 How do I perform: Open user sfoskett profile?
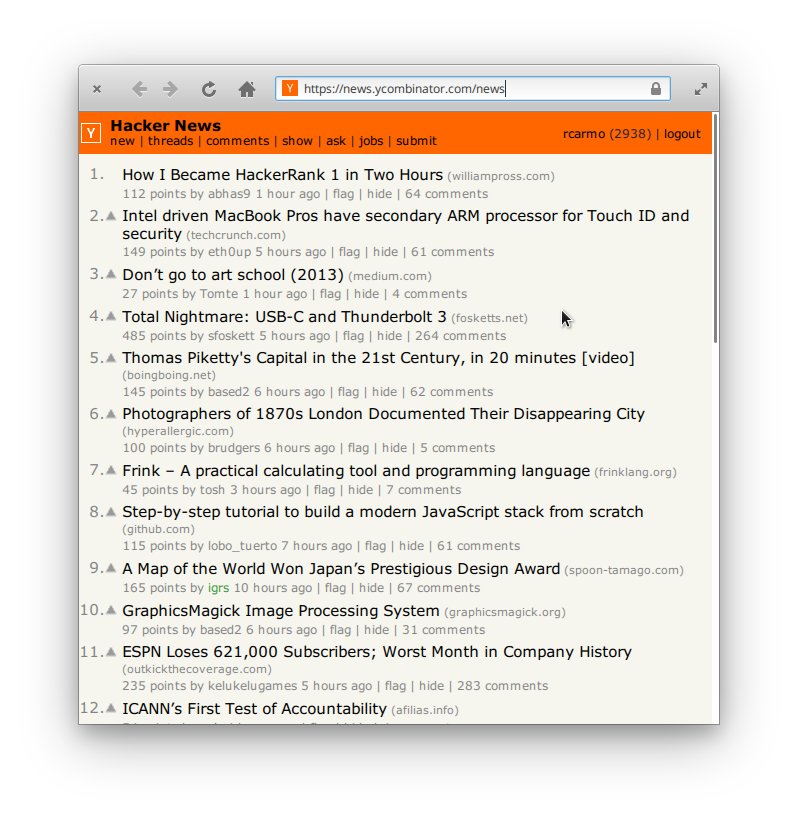[x=231, y=336]
